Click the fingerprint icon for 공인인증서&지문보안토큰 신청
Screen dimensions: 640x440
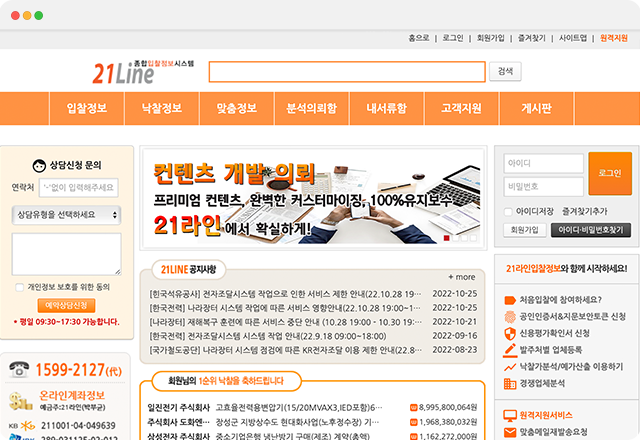pyautogui.click(x=510, y=317)
